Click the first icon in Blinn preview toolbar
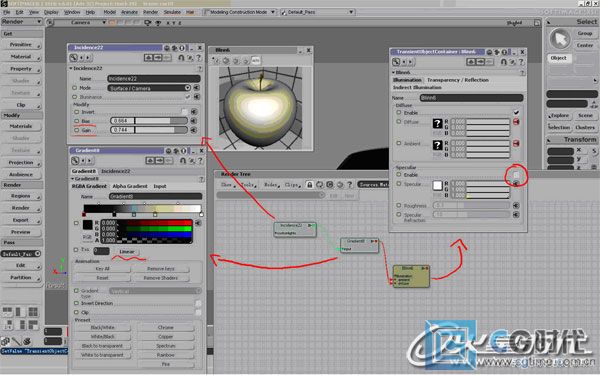Image resolution: width=600 pixels, height=375 pixels. [217, 60]
